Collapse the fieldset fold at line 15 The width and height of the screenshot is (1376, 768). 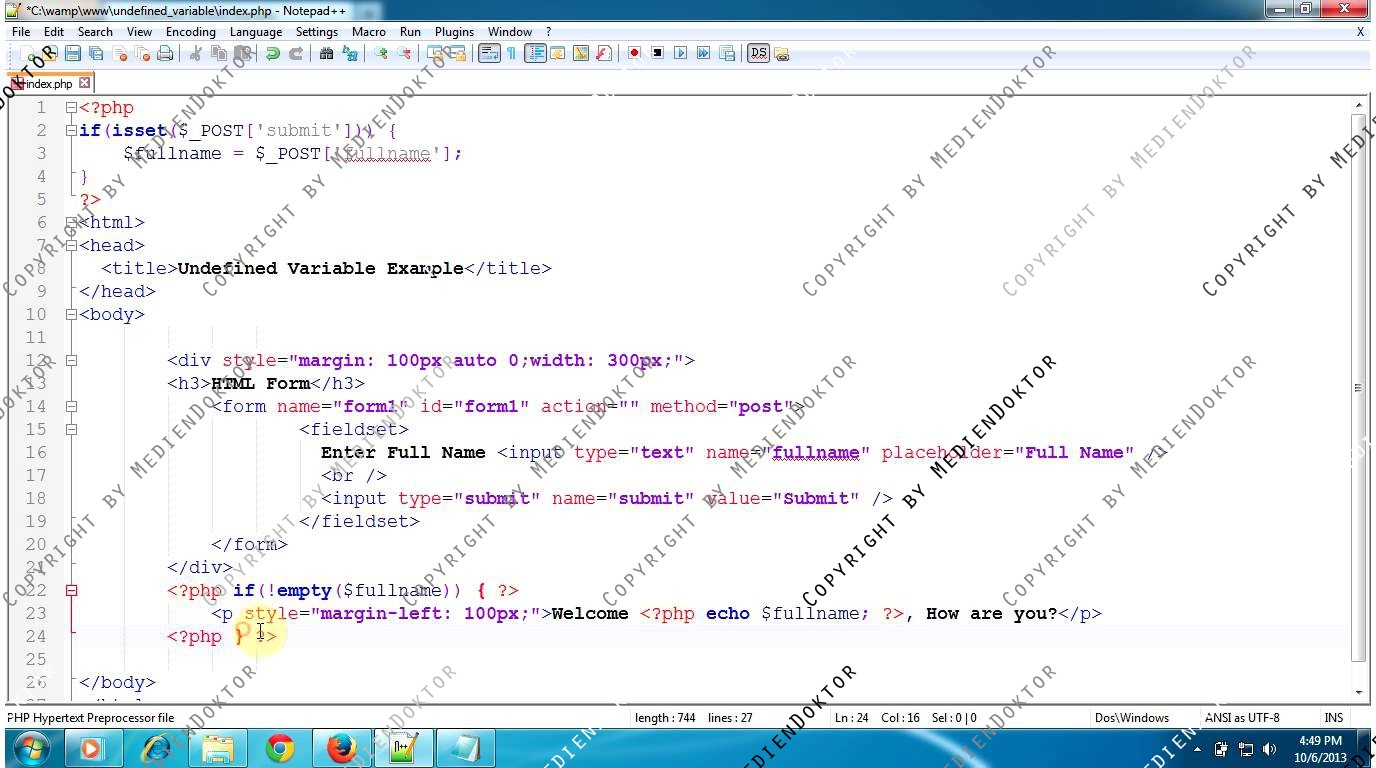pos(71,429)
